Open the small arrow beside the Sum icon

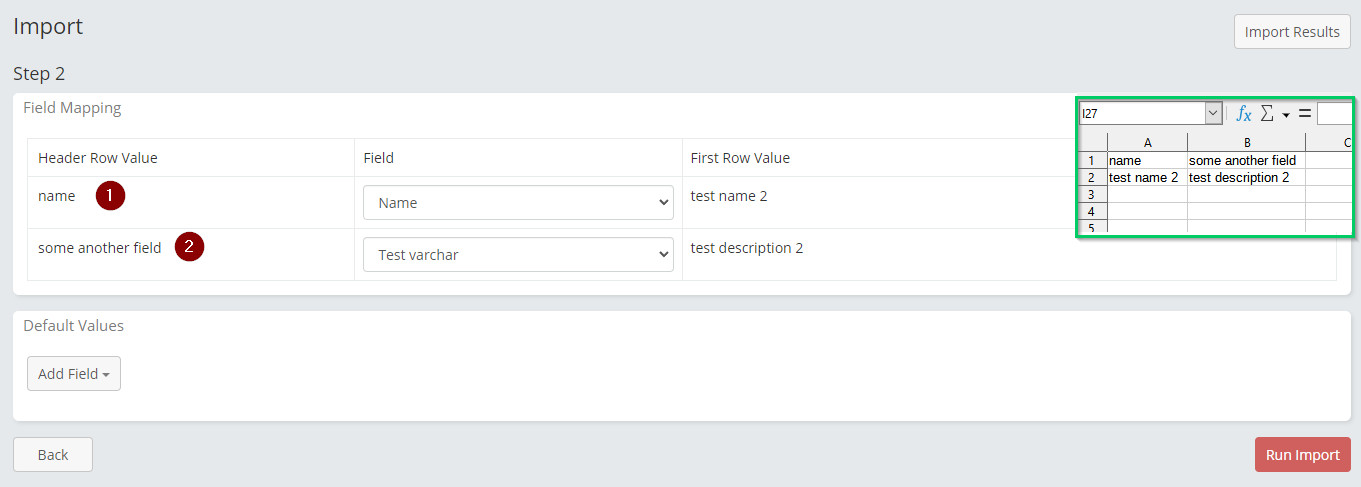(1286, 115)
